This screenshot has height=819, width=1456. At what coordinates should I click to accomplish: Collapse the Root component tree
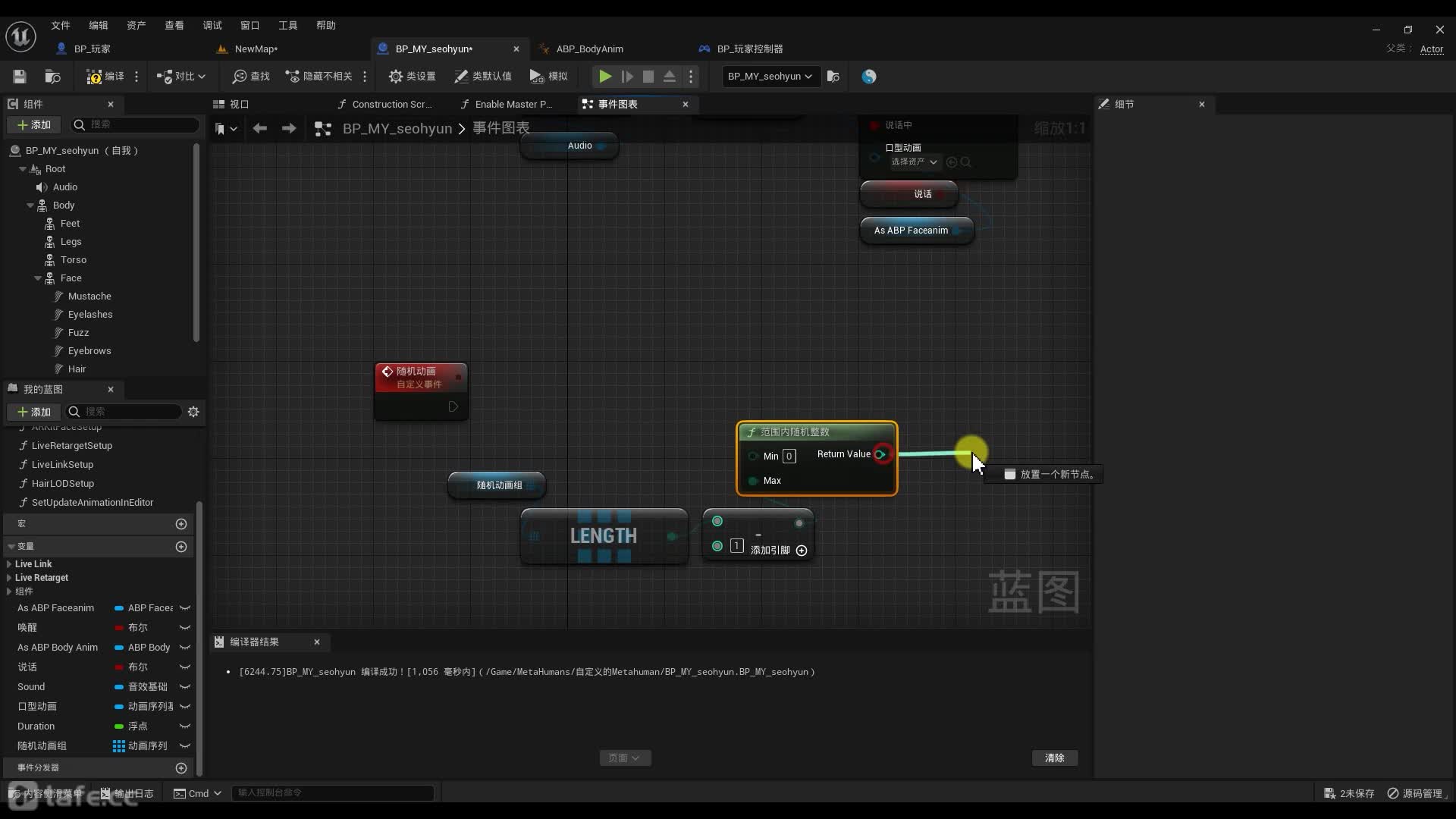pyautogui.click(x=23, y=169)
